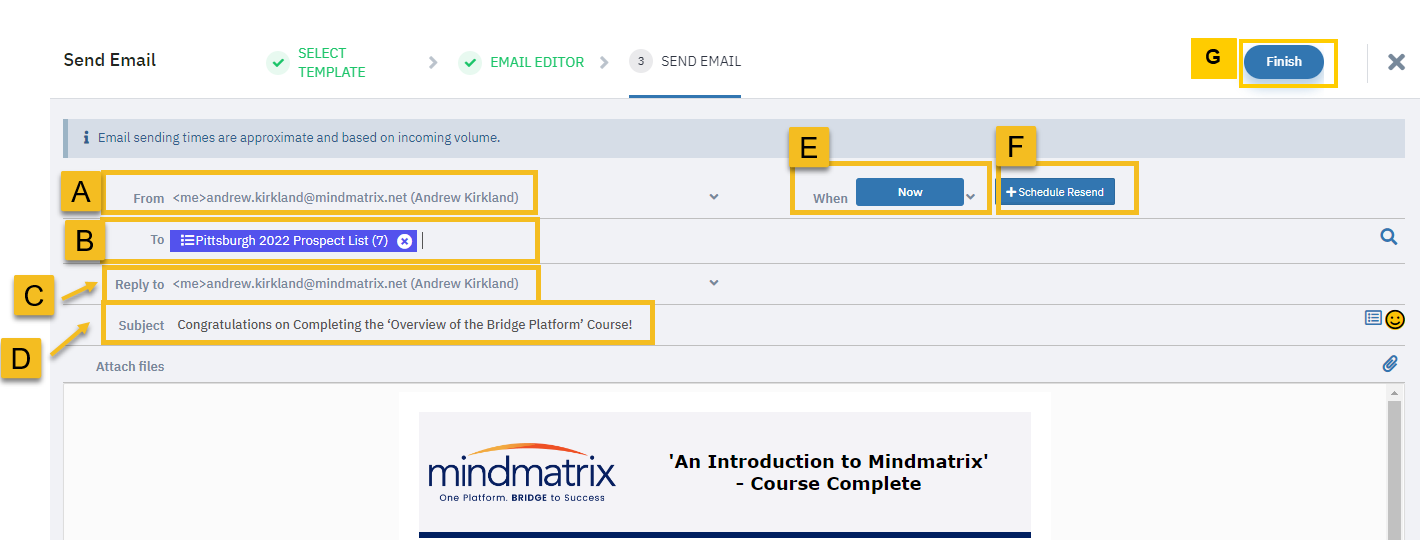Click the Select Template green checkmark icon

(278, 62)
